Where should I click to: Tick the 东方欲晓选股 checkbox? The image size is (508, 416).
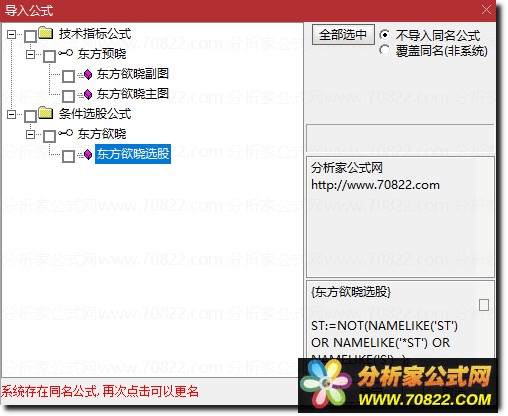(68, 156)
